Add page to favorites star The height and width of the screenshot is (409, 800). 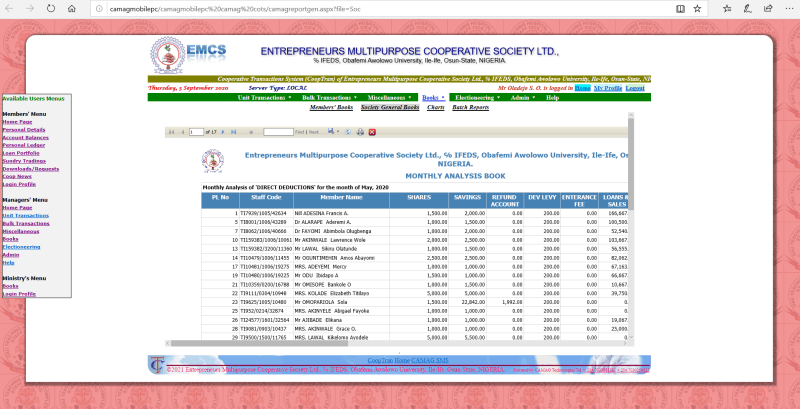697,9
